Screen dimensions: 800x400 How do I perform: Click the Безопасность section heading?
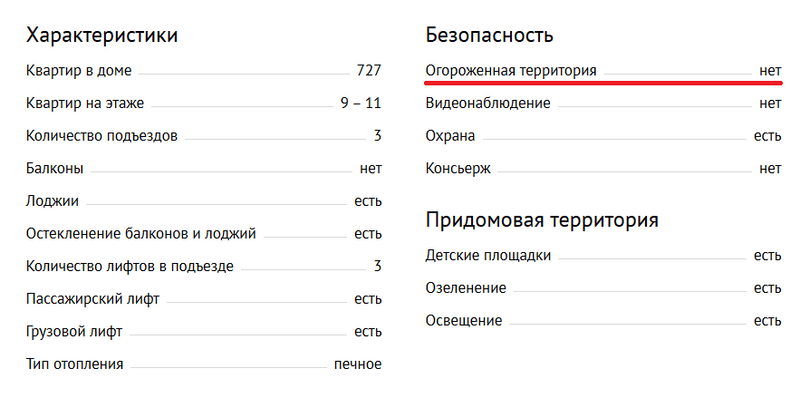(x=489, y=36)
